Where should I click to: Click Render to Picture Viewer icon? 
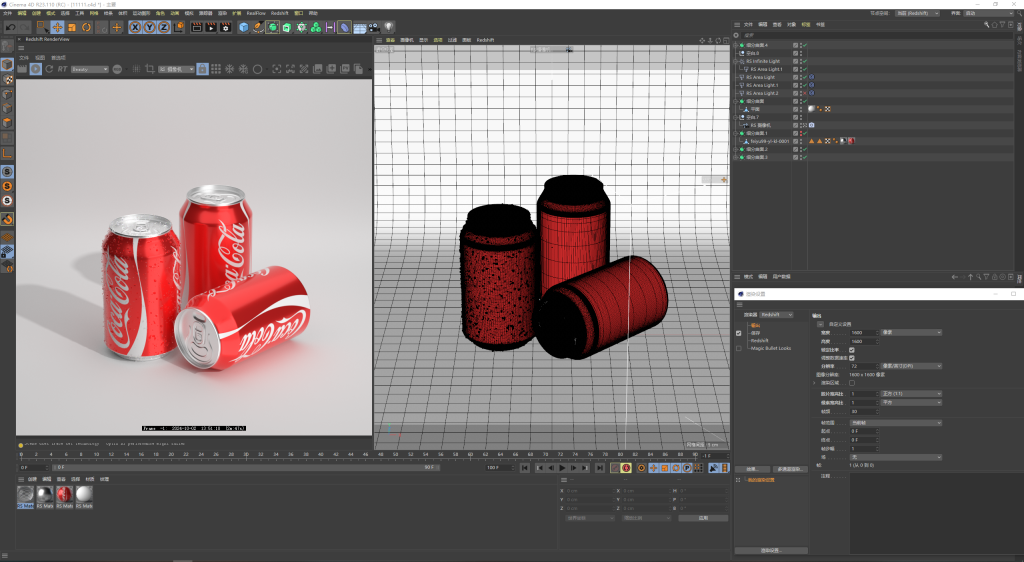(x=211, y=27)
